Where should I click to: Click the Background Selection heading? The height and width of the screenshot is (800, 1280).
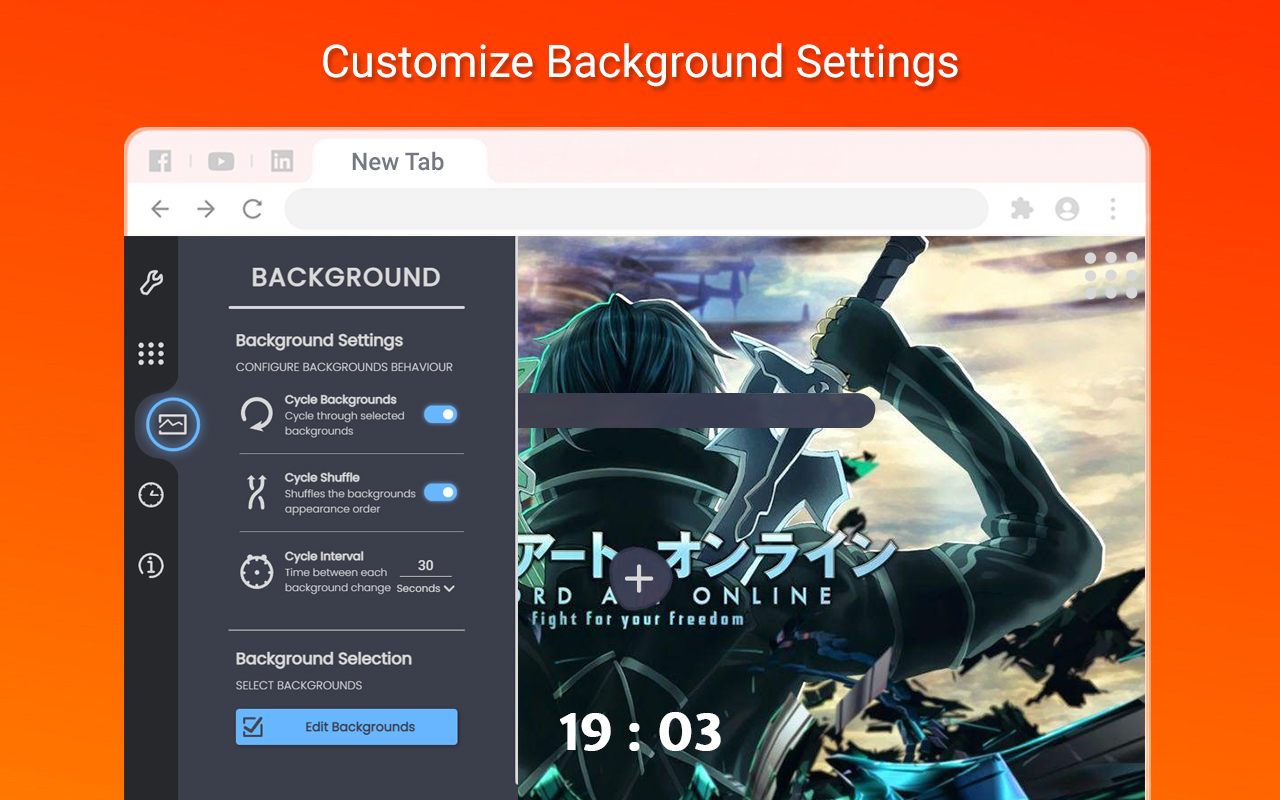(x=324, y=659)
